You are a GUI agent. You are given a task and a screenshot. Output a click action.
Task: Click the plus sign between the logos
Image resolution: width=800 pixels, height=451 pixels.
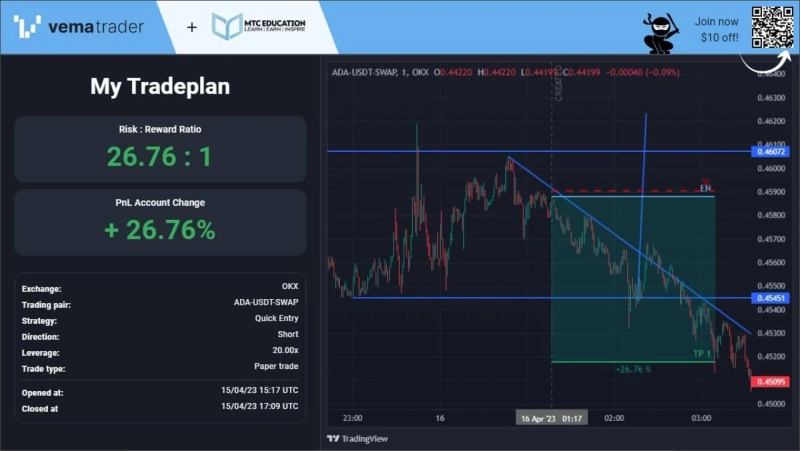pyautogui.click(x=192, y=27)
